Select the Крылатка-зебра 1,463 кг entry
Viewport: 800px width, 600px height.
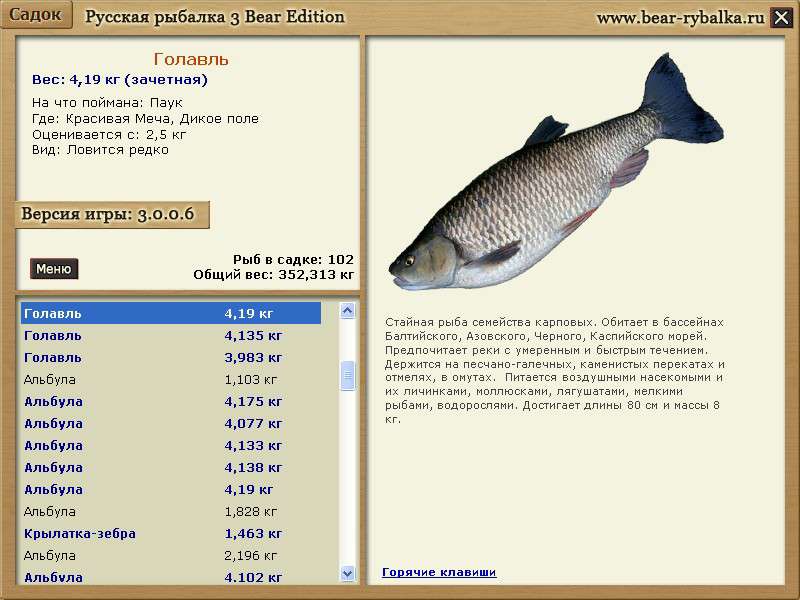coord(170,533)
